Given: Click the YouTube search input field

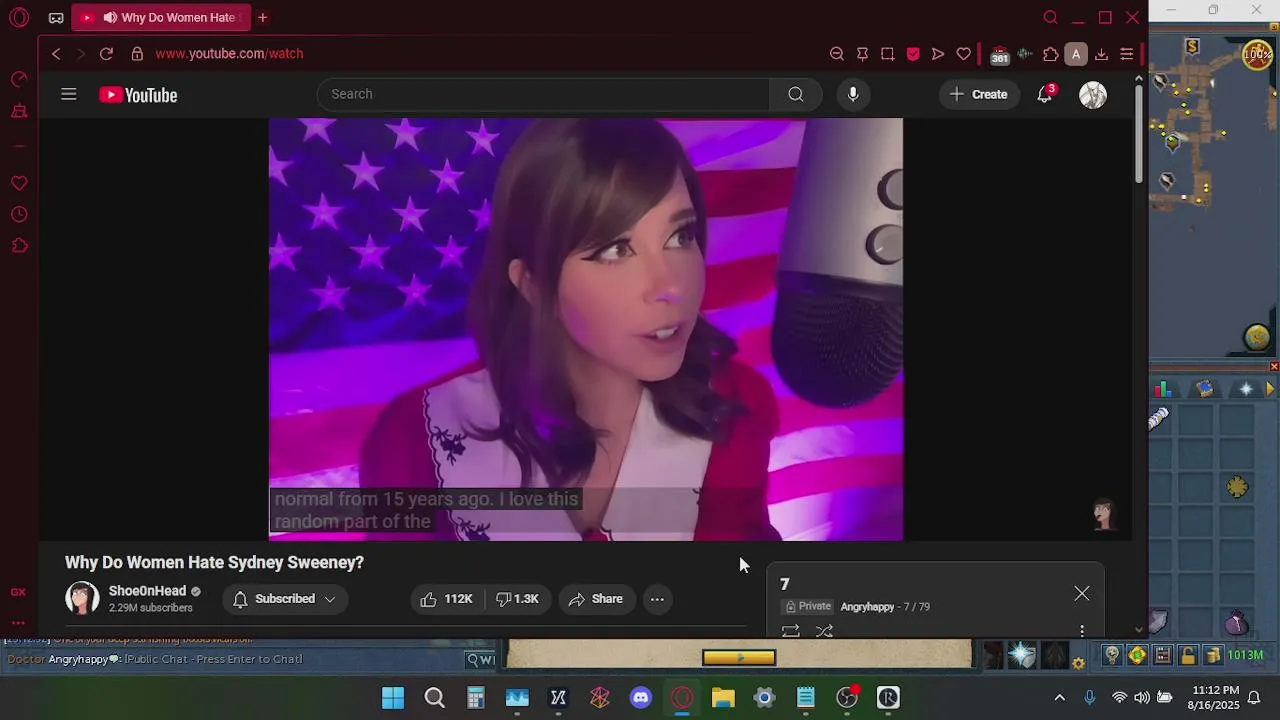Looking at the screenshot, I should coord(543,94).
